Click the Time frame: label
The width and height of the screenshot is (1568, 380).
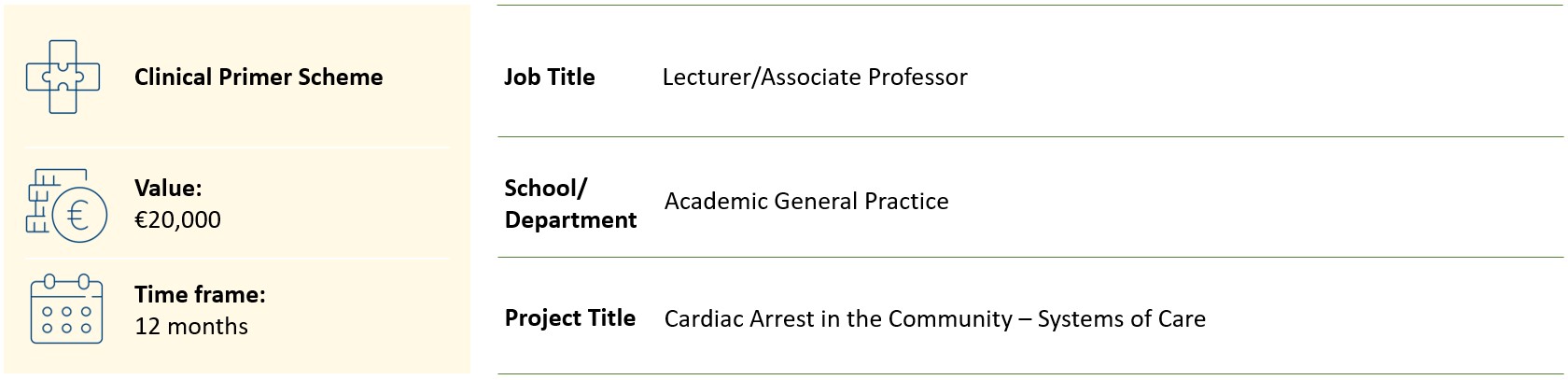pos(200,295)
